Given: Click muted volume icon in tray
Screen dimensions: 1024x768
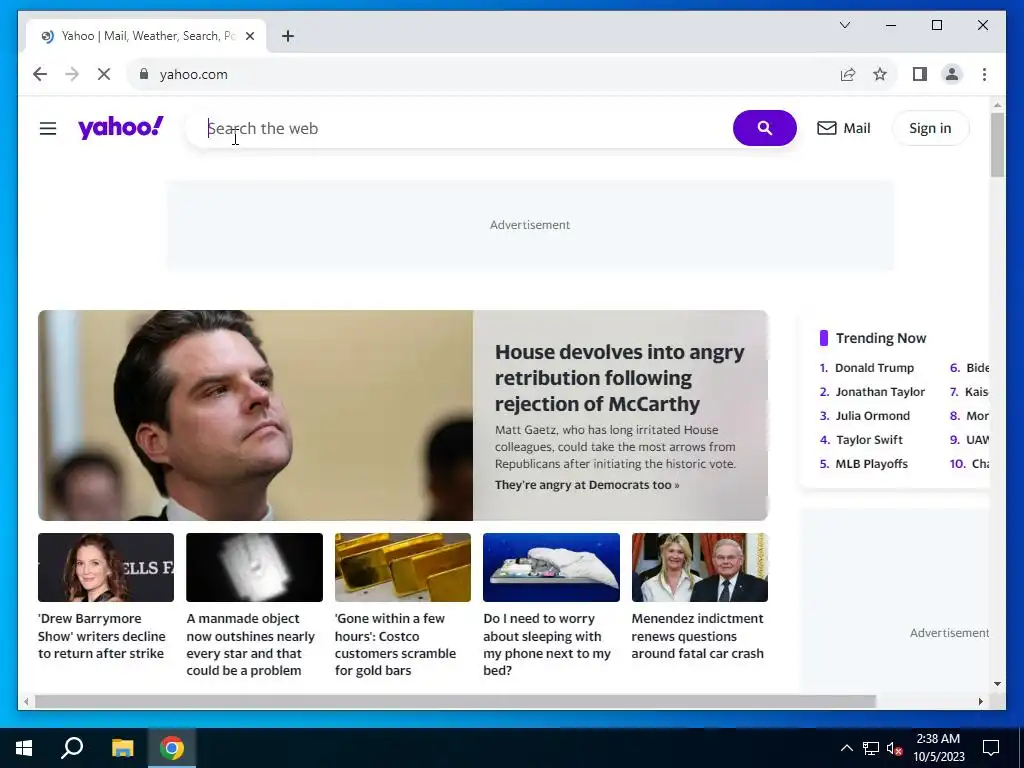Looking at the screenshot, I should pyautogui.click(x=895, y=748).
